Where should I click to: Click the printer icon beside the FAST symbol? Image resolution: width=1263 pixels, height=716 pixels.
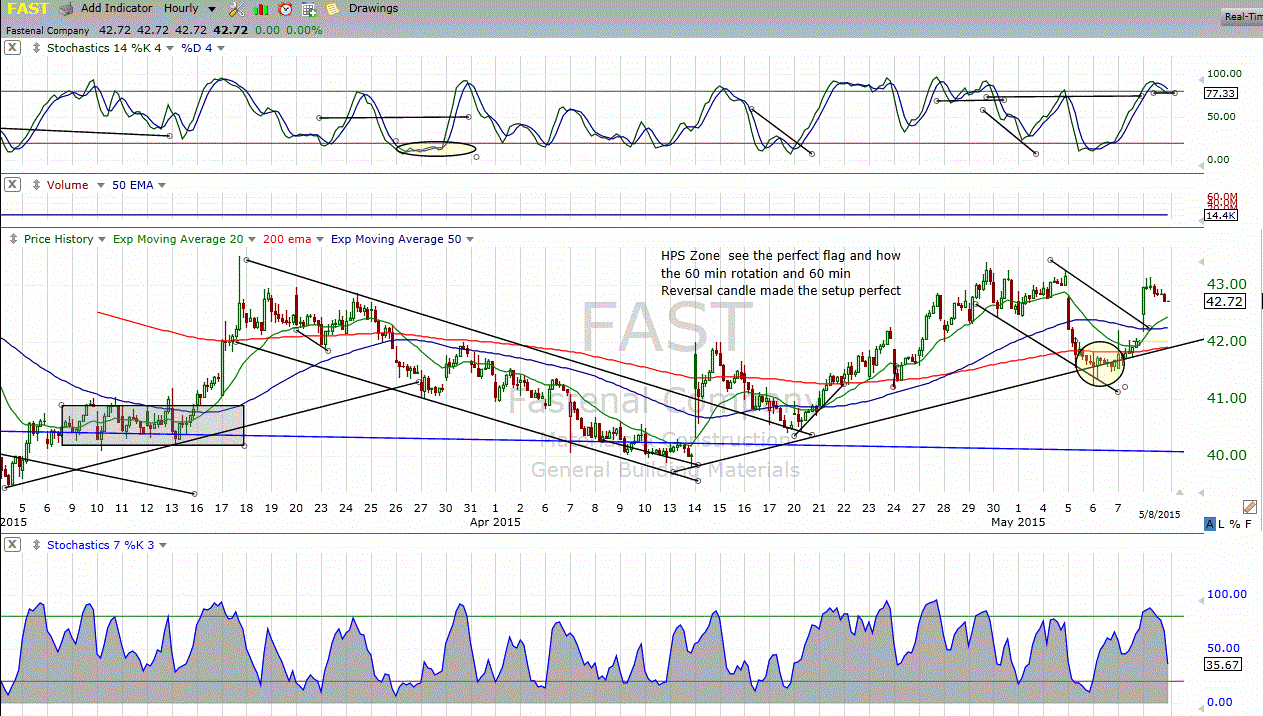(66, 9)
